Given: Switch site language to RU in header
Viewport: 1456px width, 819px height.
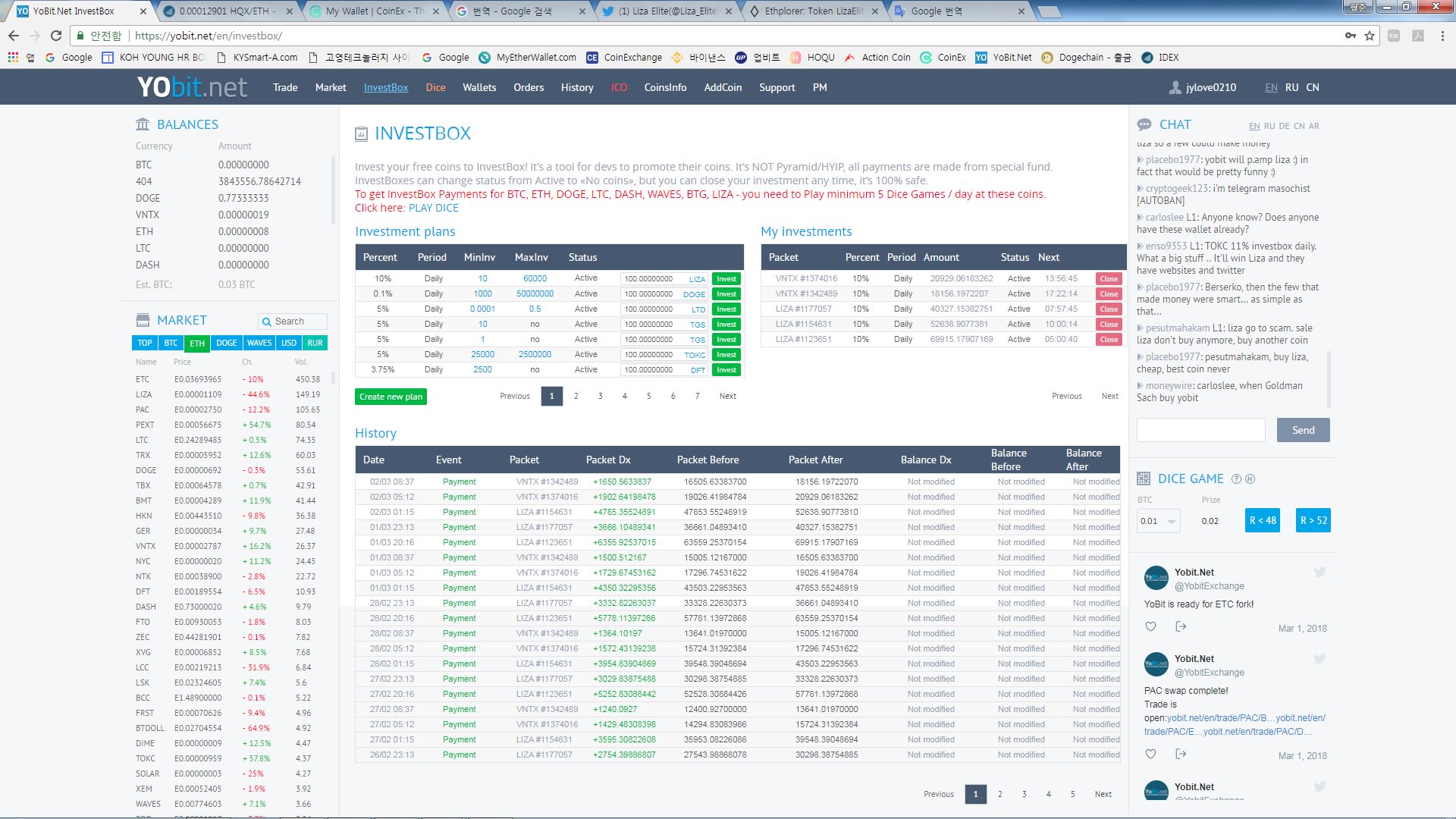Looking at the screenshot, I should pos(1291,87).
